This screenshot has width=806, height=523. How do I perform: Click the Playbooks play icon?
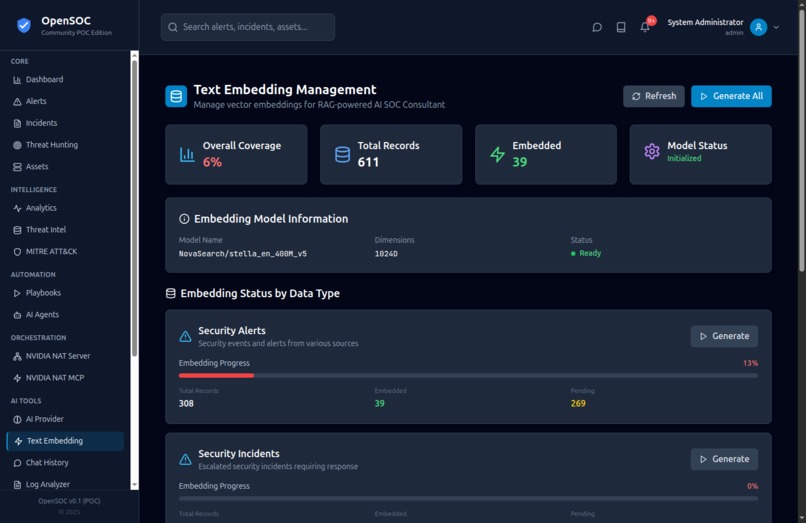pyautogui.click(x=17, y=293)
